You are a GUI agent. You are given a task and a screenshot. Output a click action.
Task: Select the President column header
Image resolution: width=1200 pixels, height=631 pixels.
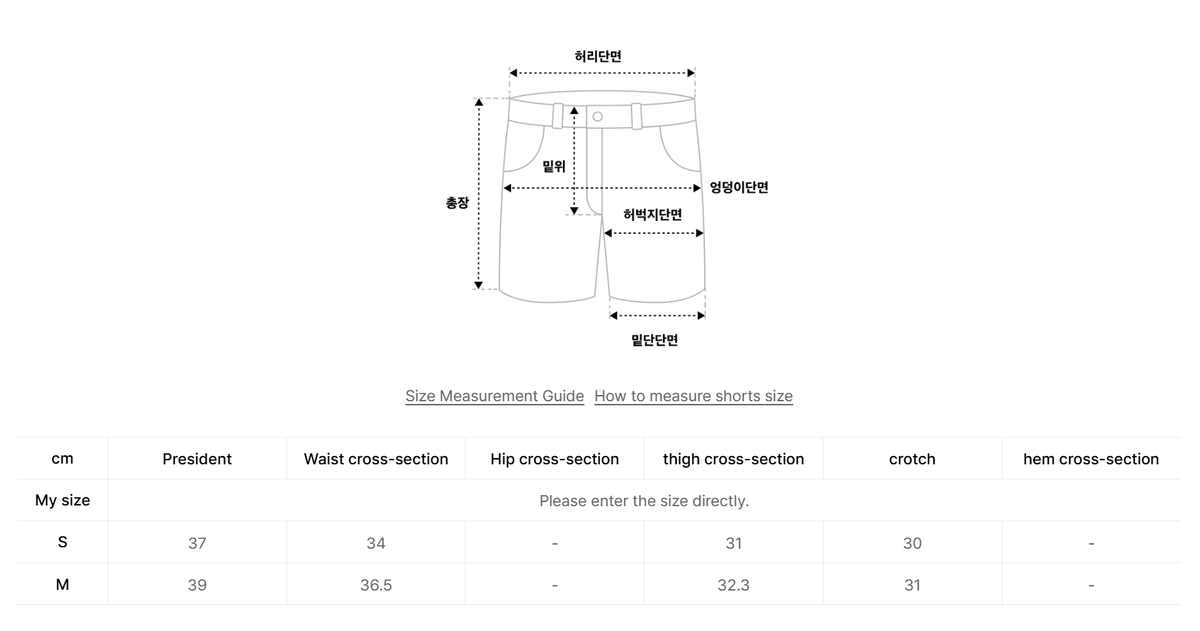(197, 459)
